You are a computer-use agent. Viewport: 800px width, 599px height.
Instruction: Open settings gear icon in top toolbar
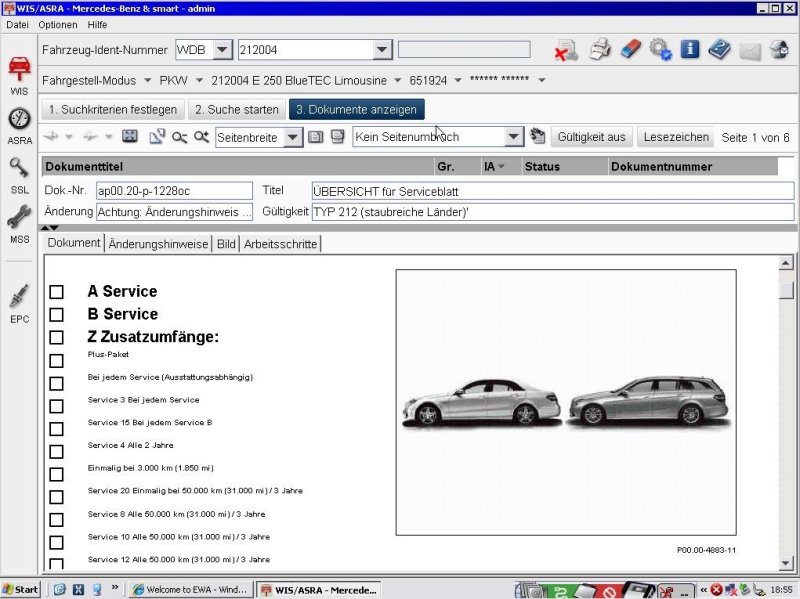pyautogui.click(x=660, y=50)
